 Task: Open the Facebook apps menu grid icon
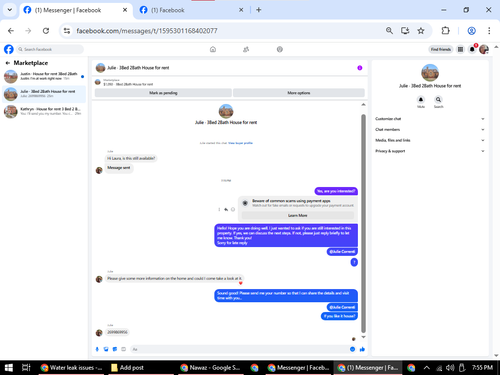460,49
